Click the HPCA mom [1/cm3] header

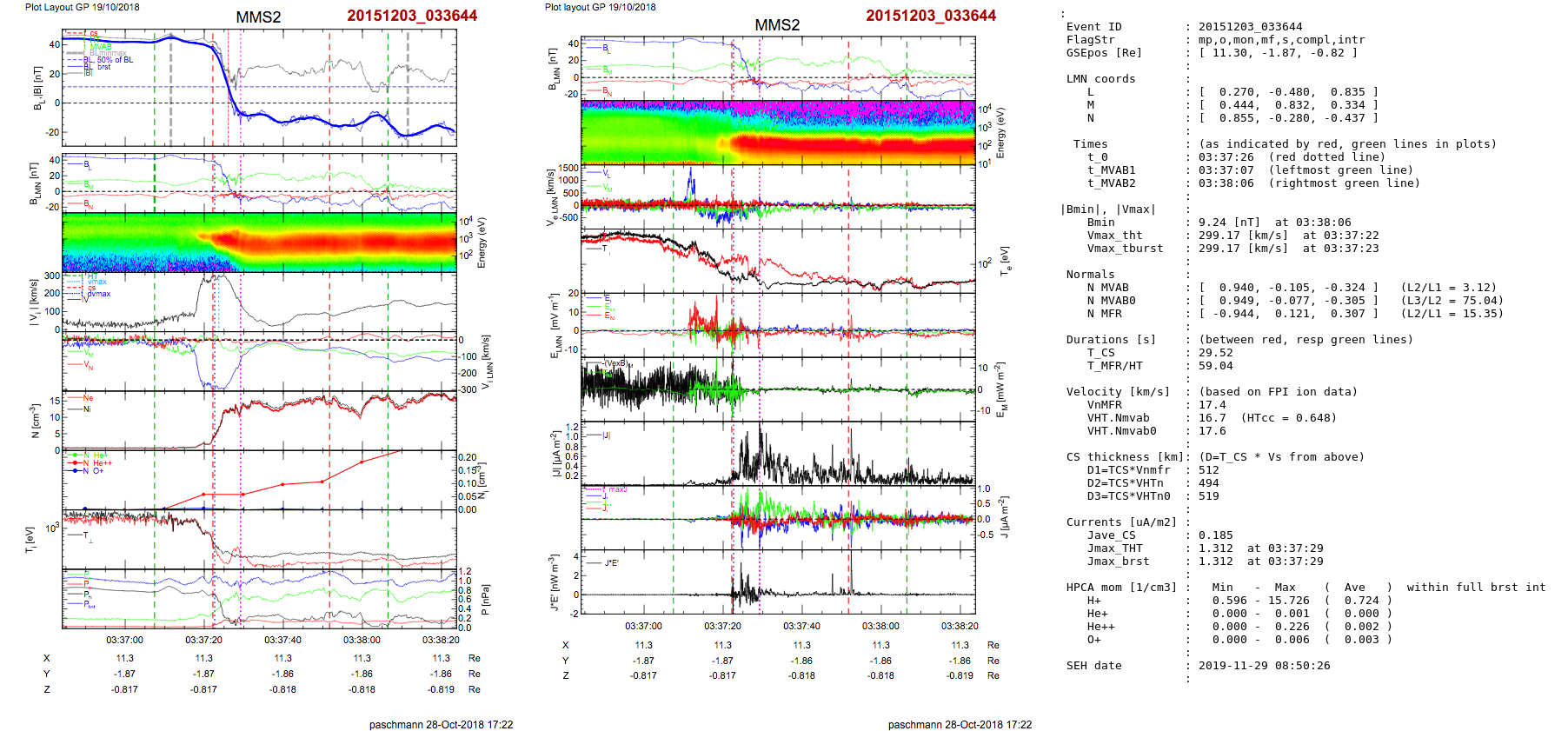1121,588
